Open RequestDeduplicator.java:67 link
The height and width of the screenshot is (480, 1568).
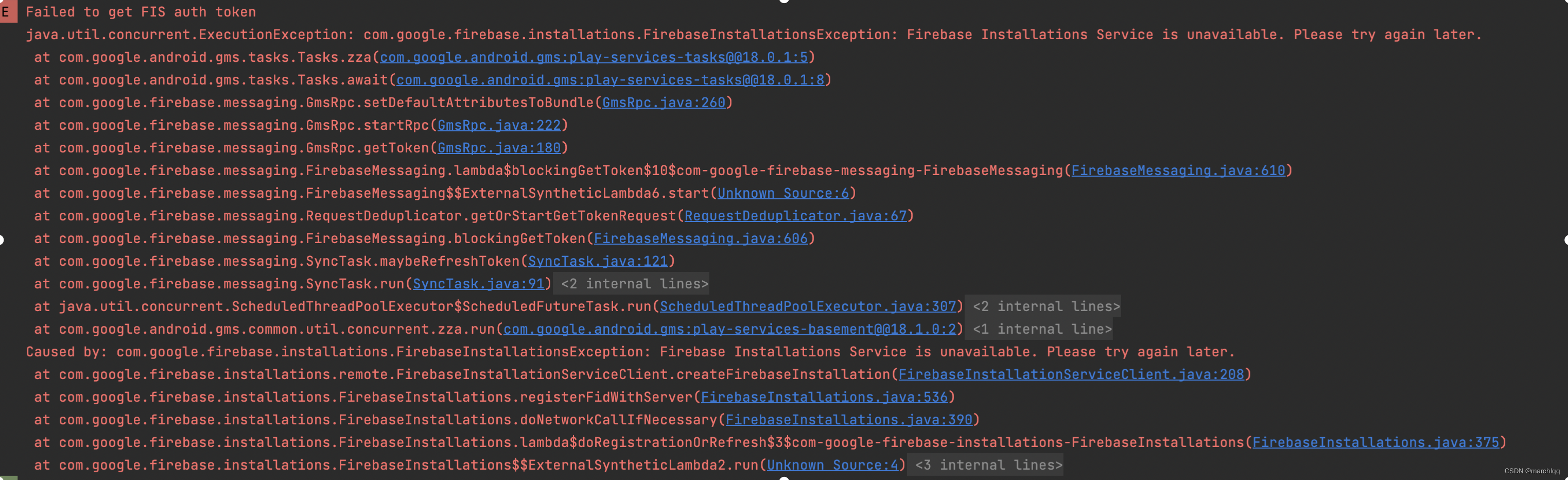(x=795, y=216)
